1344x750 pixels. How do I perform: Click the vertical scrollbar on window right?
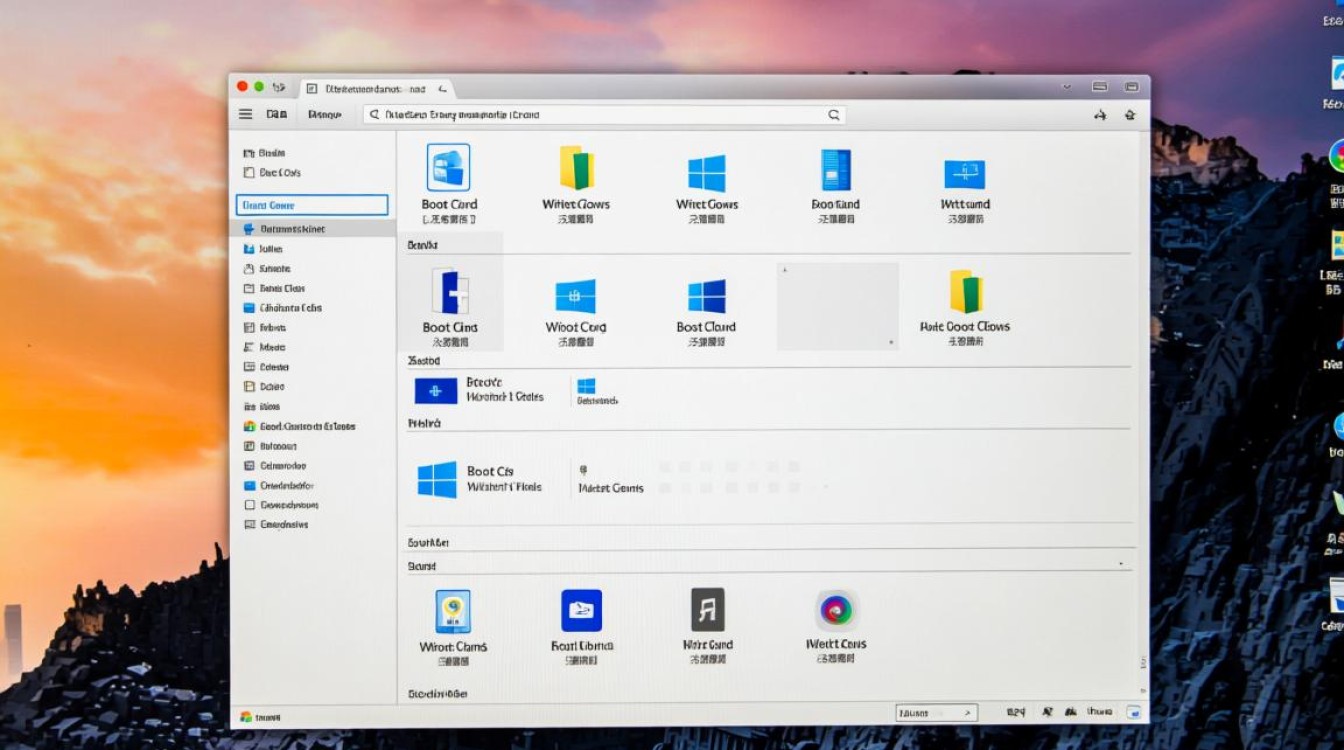tap(1143, 400)
